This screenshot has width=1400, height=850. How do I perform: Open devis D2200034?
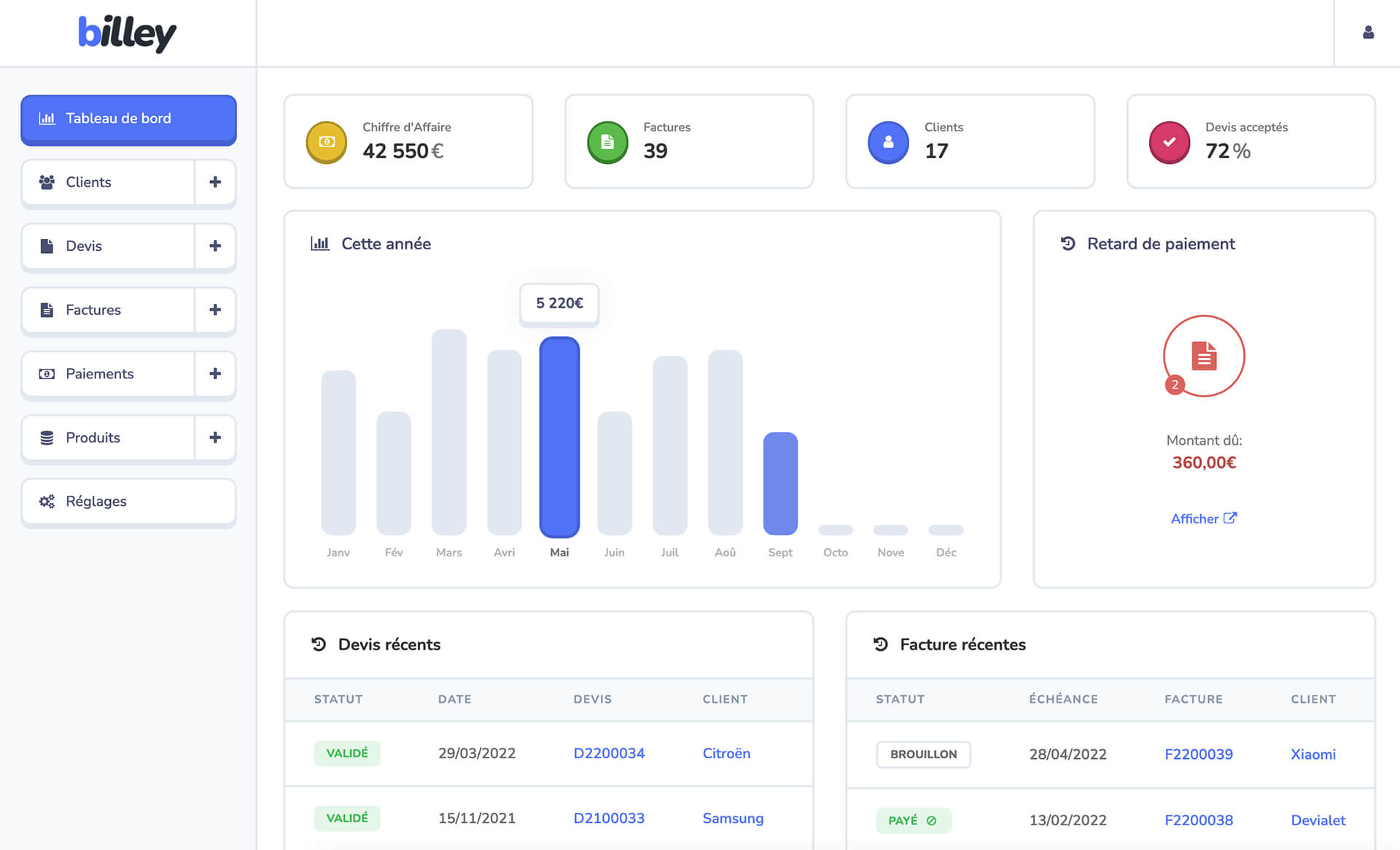pos(609,753)
